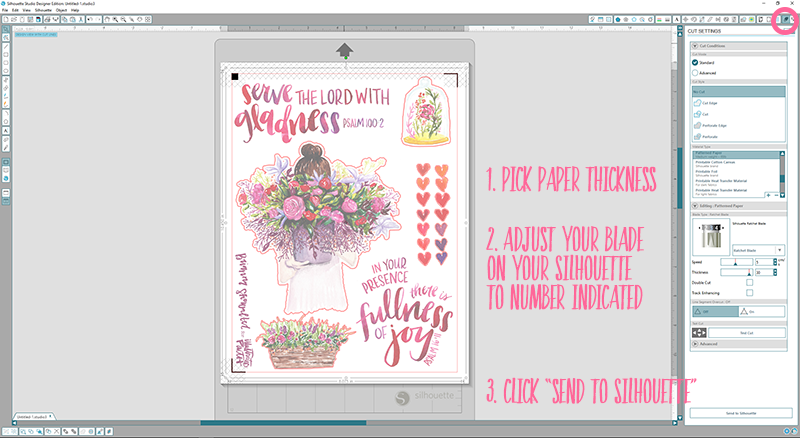Image resolution: width=800 pixels, height=438 pixels.
Task: Pick the Draw an Ellipse tool
Action: (x=6, y=70)
